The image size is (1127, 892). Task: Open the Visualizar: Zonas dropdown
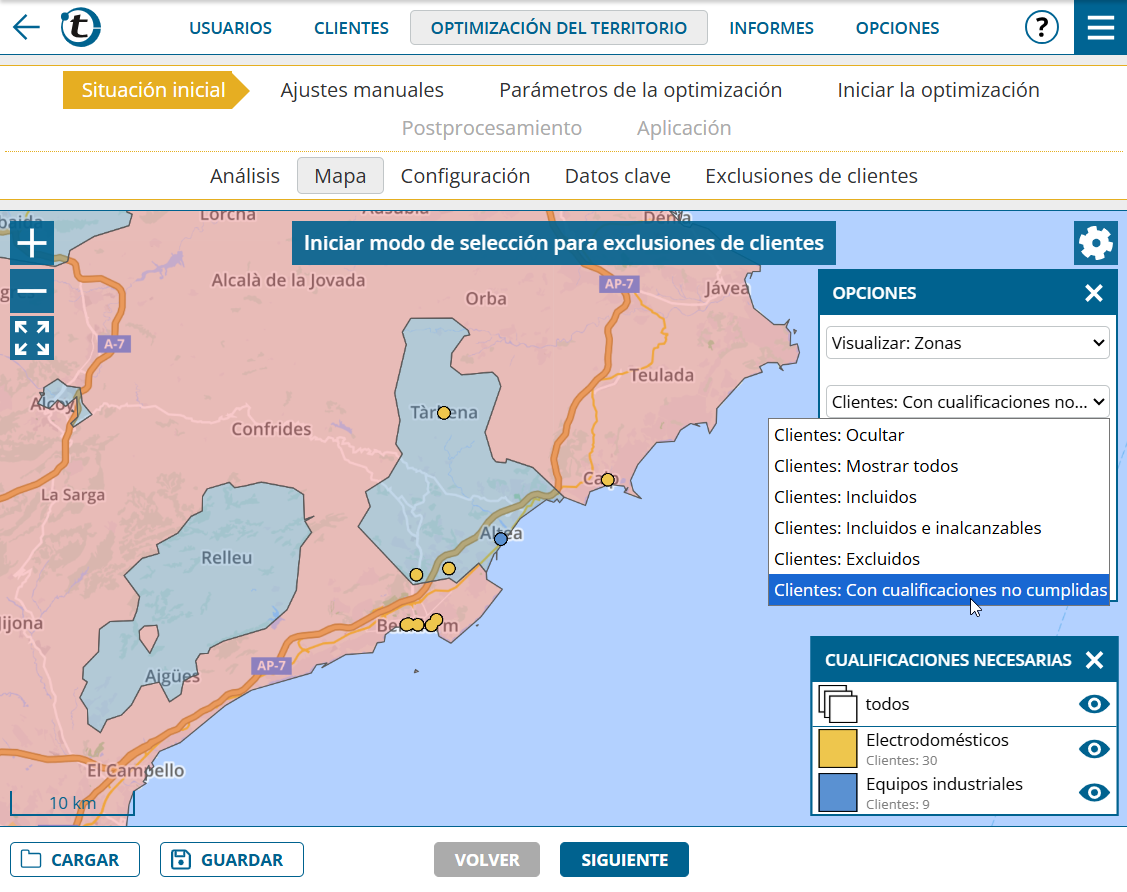point(967,343)
